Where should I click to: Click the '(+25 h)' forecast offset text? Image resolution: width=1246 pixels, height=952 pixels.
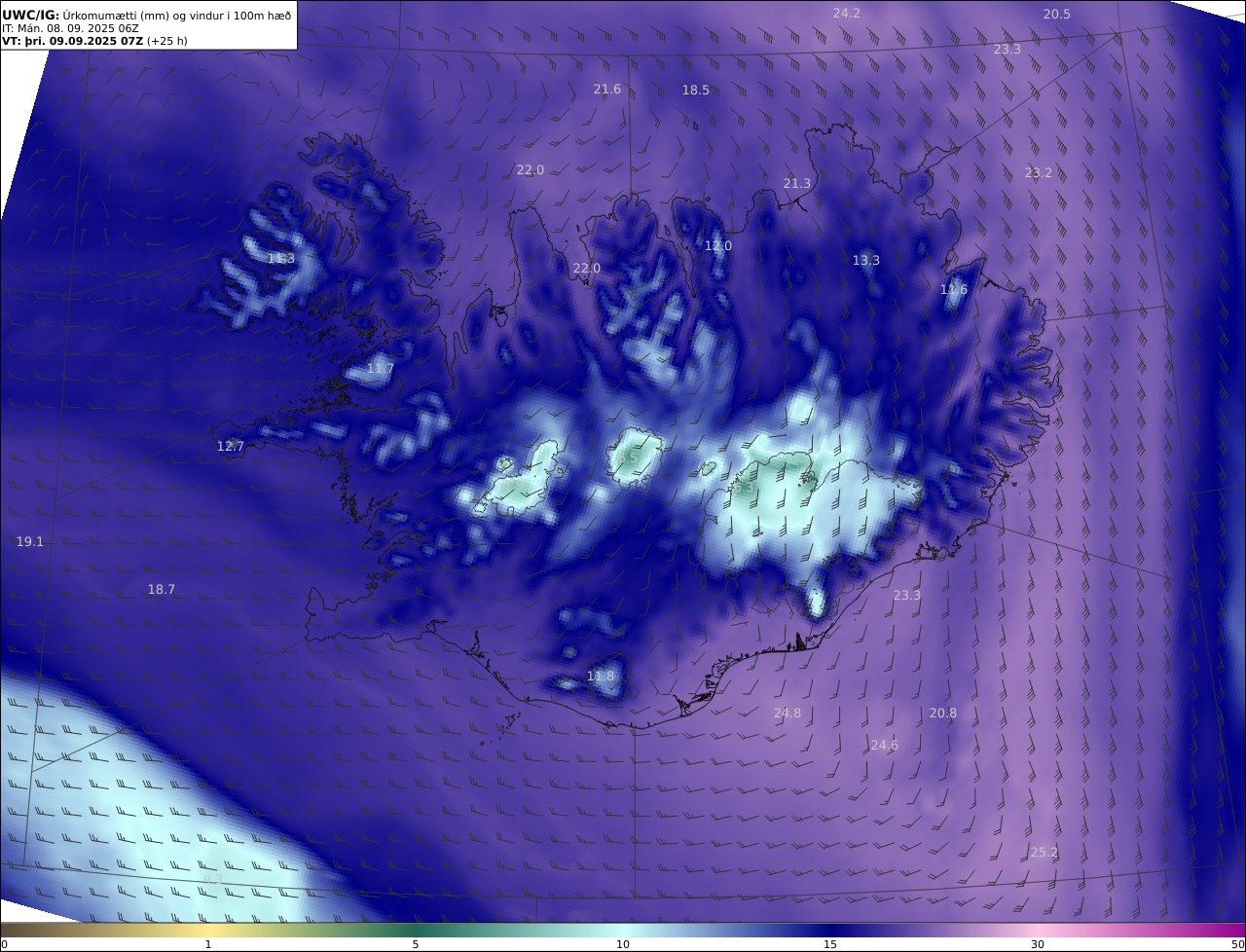pyautogui.click(x=166, y=41)
